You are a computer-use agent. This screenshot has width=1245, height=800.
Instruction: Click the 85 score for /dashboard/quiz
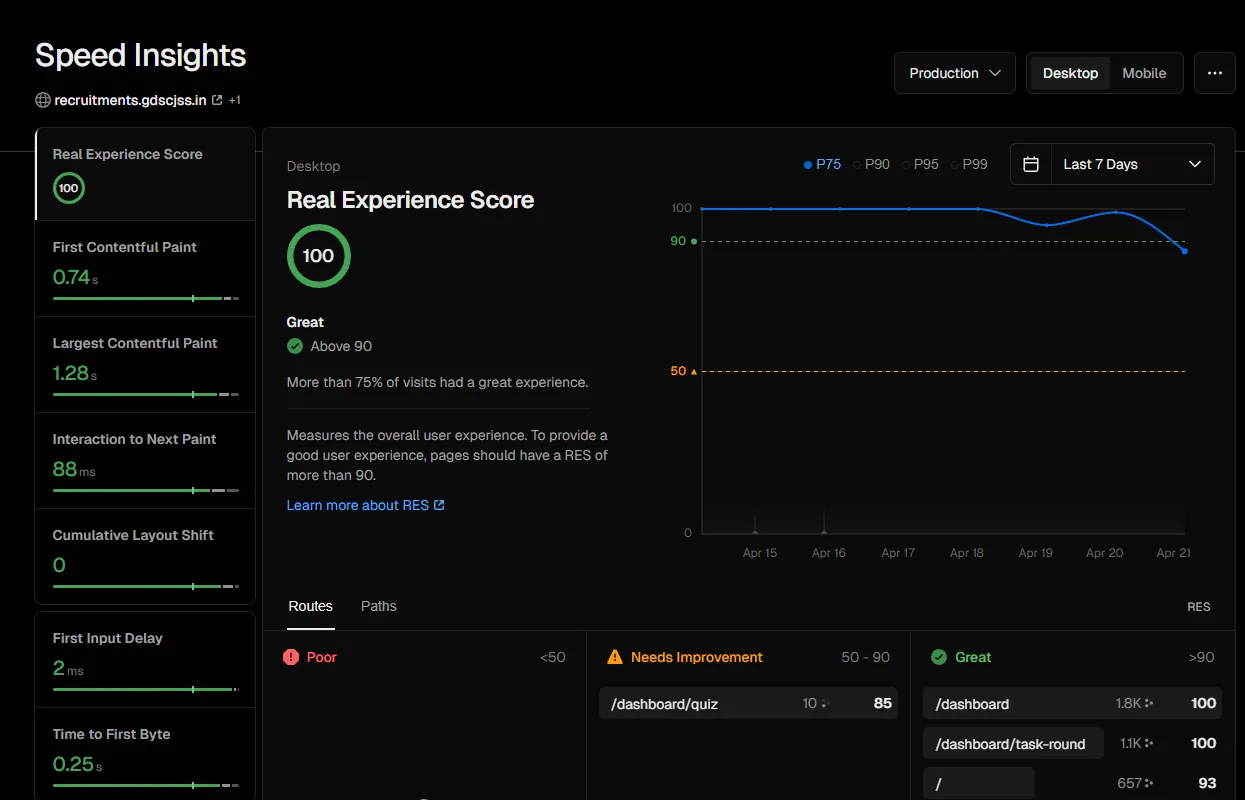(x=882, y=704)
